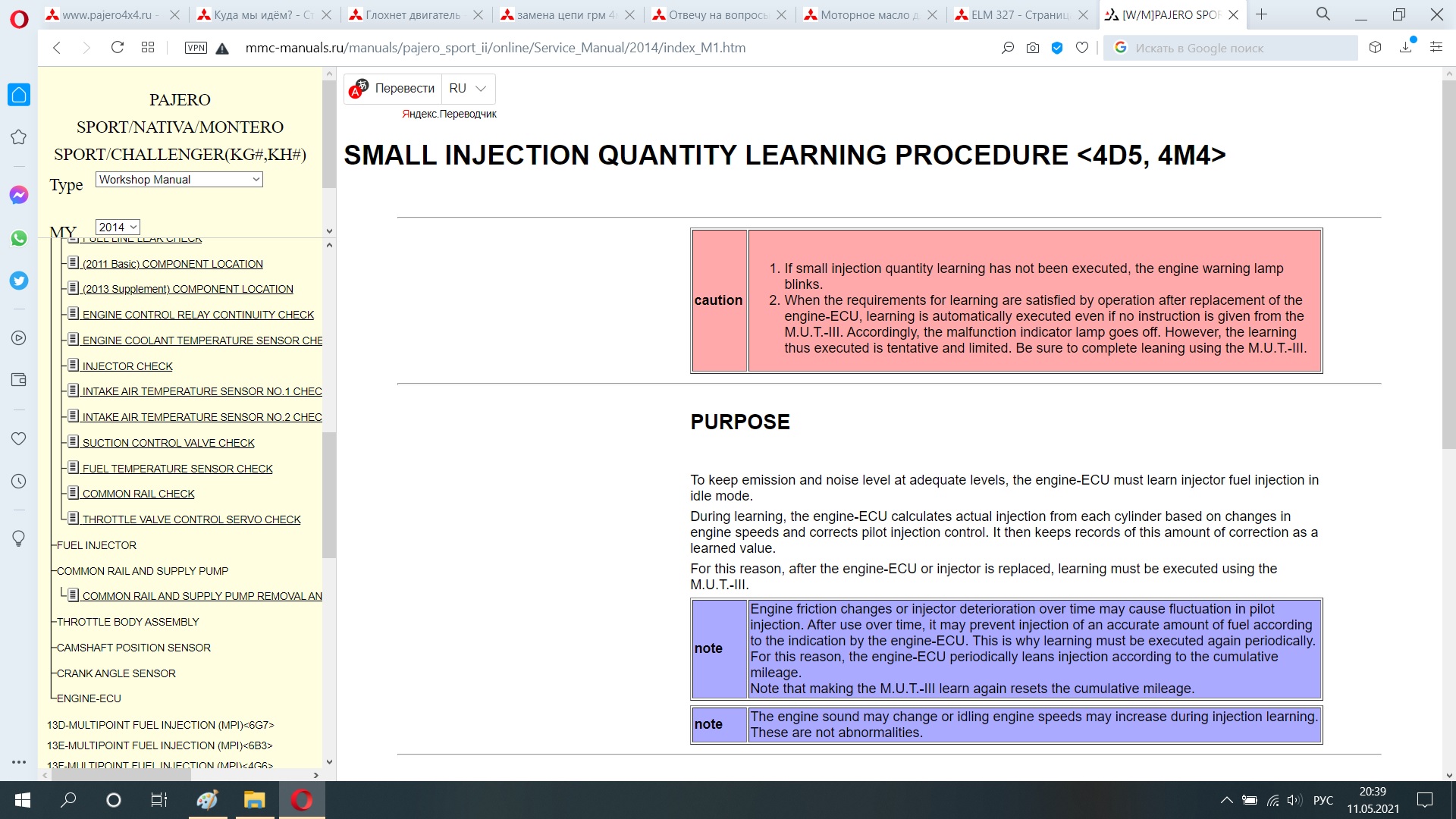Viewport: 1456px width, 819px height.
Task: Add page to bookmarks heart icon
Action: point(1082,48)
